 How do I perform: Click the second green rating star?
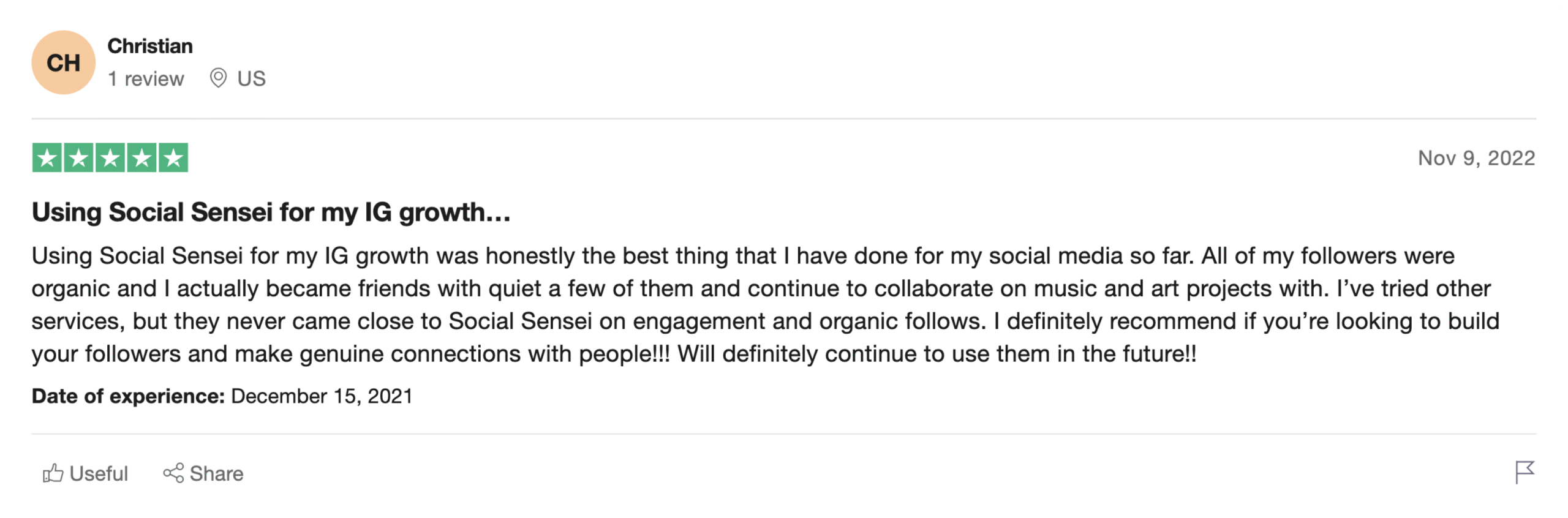pos(79,158)
